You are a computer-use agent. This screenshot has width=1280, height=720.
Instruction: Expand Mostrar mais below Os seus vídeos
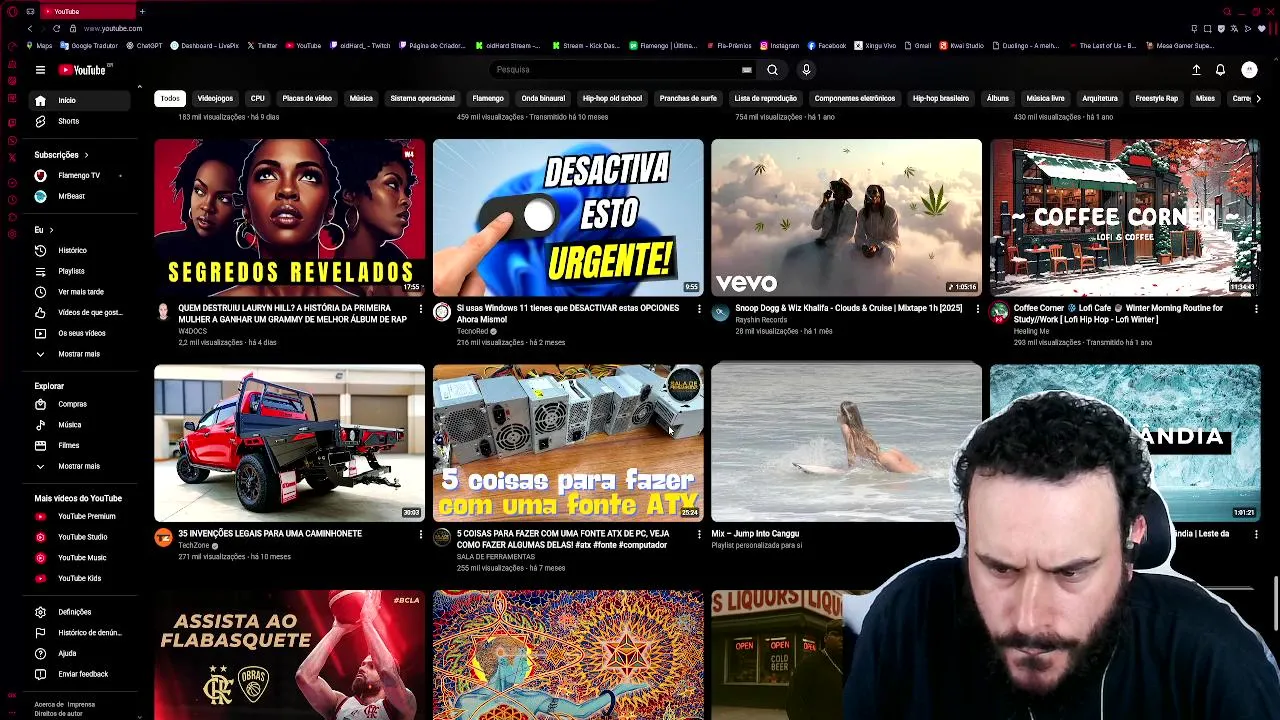click(x=79, y=354)
